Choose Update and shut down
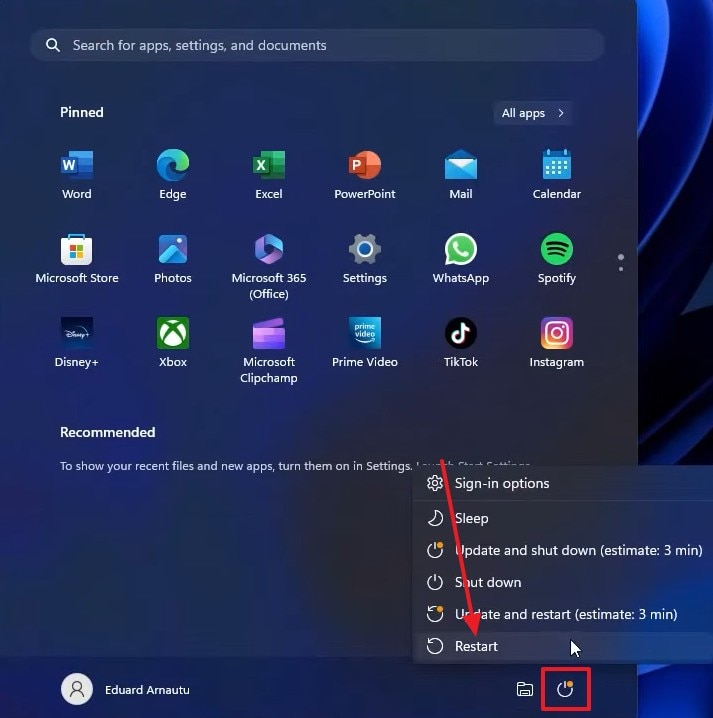The width and height of the screenshot is (713, 718). [x=563, y=550]
